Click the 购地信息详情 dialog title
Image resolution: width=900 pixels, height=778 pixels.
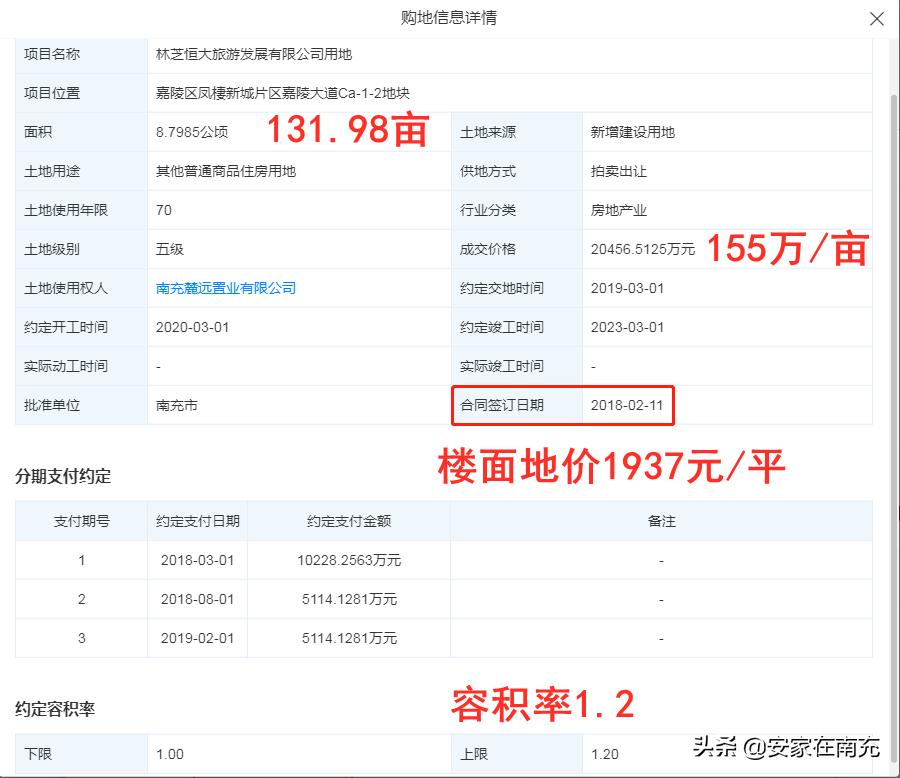450,18
